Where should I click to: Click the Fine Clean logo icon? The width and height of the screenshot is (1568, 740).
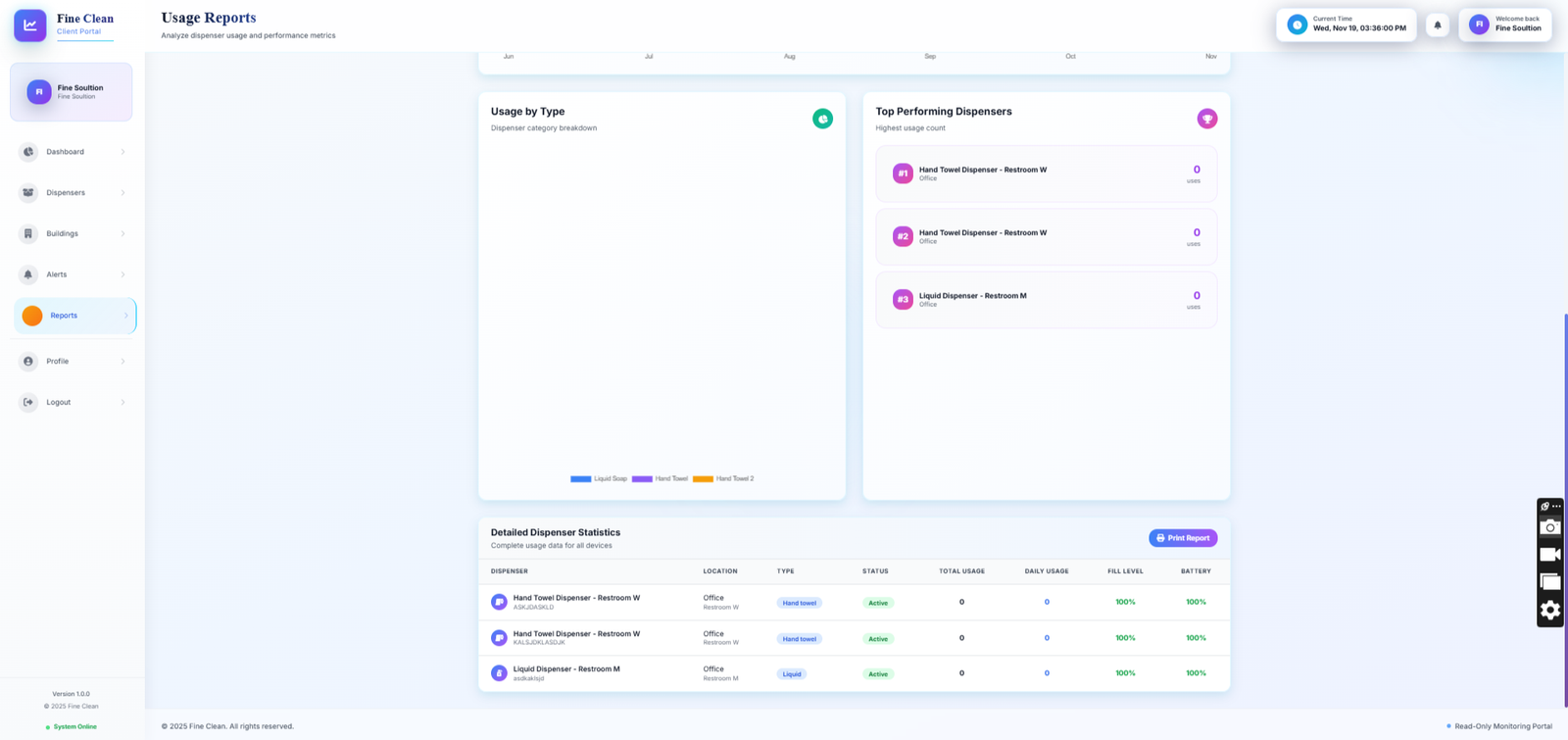tap(29, 25)
